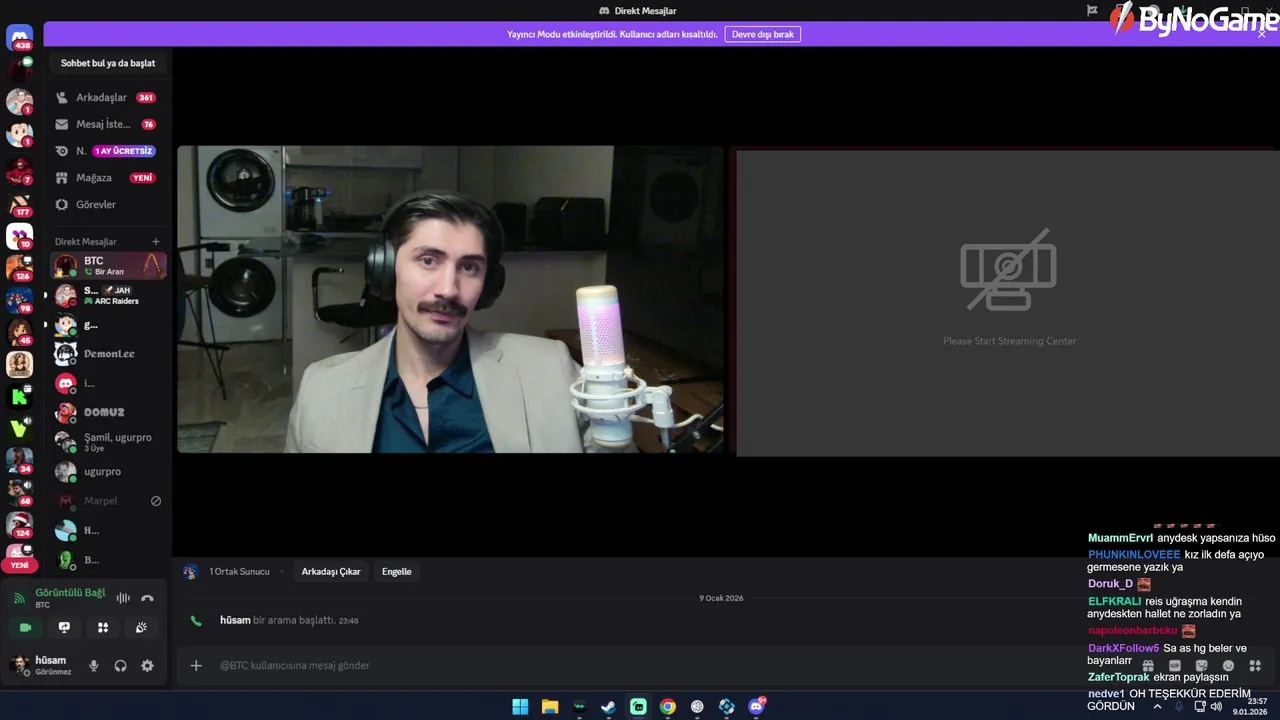Expand system tray hidden icons chevron
1280x720 pixels.
pos(1157,706)
